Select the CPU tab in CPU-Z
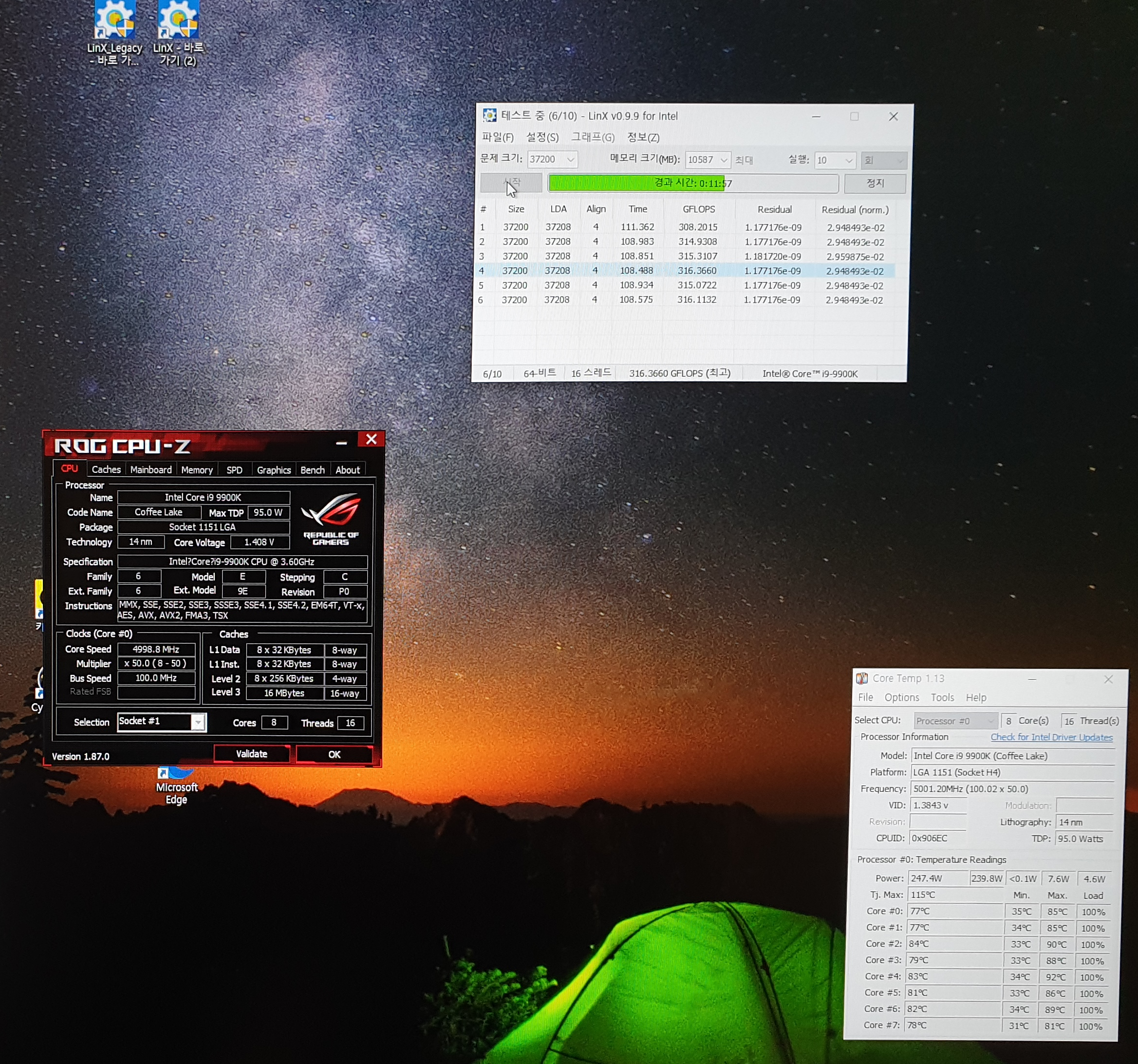 (70, 468)
